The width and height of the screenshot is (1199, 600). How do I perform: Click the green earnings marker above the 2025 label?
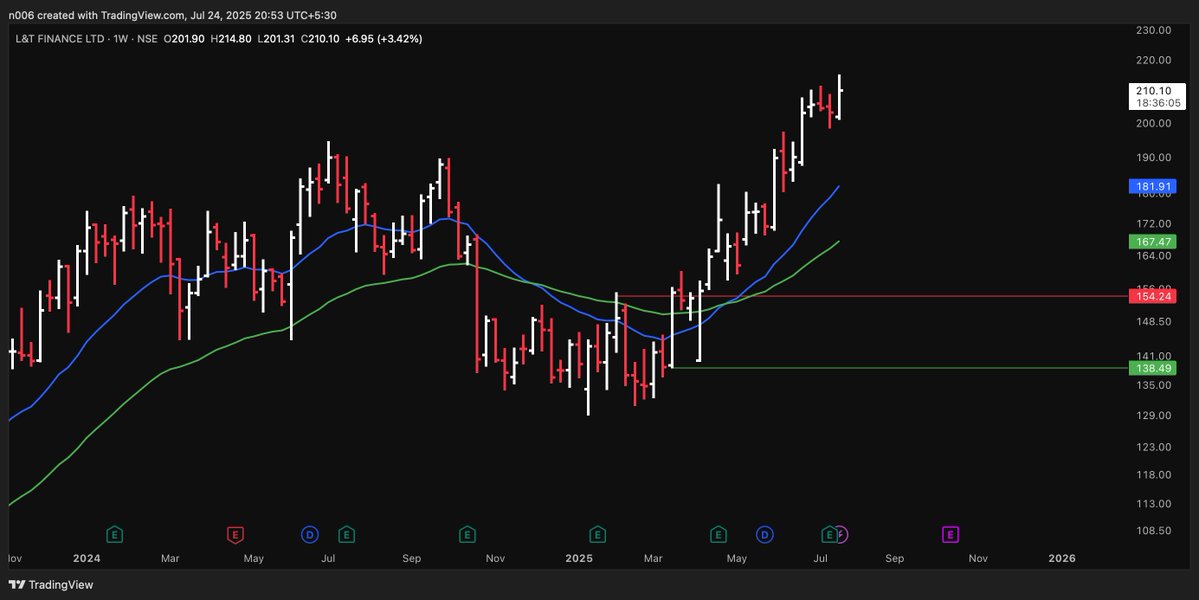tap(598, 534)
